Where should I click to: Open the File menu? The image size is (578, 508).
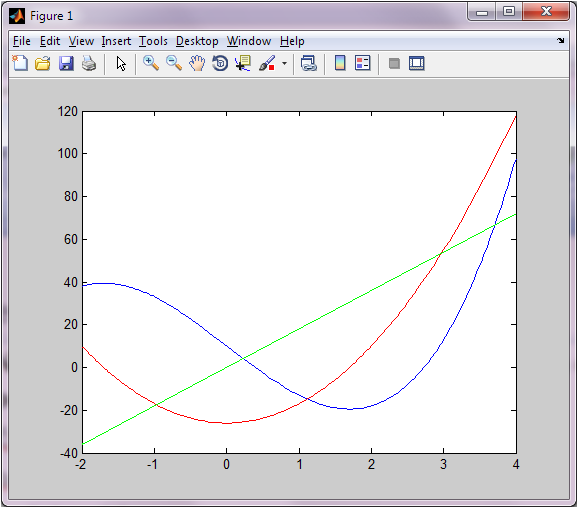(22, 41)
